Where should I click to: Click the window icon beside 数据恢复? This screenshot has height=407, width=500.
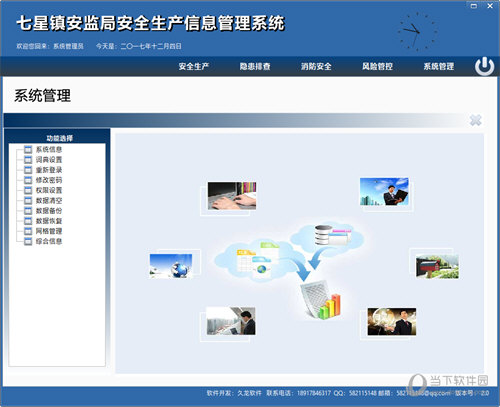coord(28,221)
